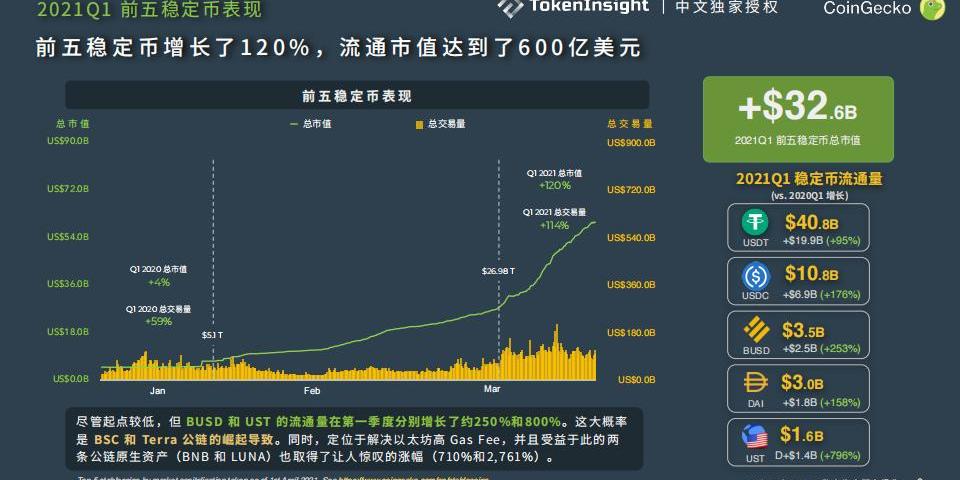Click the US$720.0B right axis label
The width and height of the screenshot is (960, 480).
(x=632, y=190)
